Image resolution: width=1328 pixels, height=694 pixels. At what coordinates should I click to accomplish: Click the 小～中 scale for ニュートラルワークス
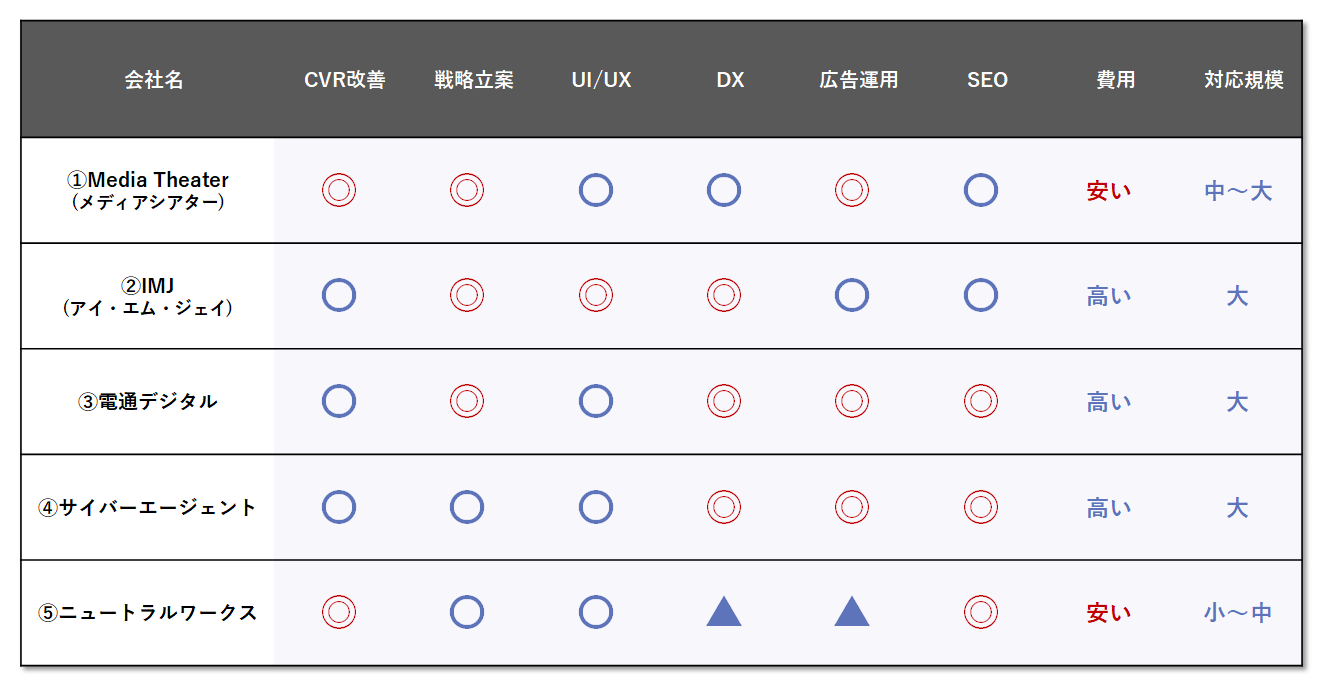tap(1238, 613)
